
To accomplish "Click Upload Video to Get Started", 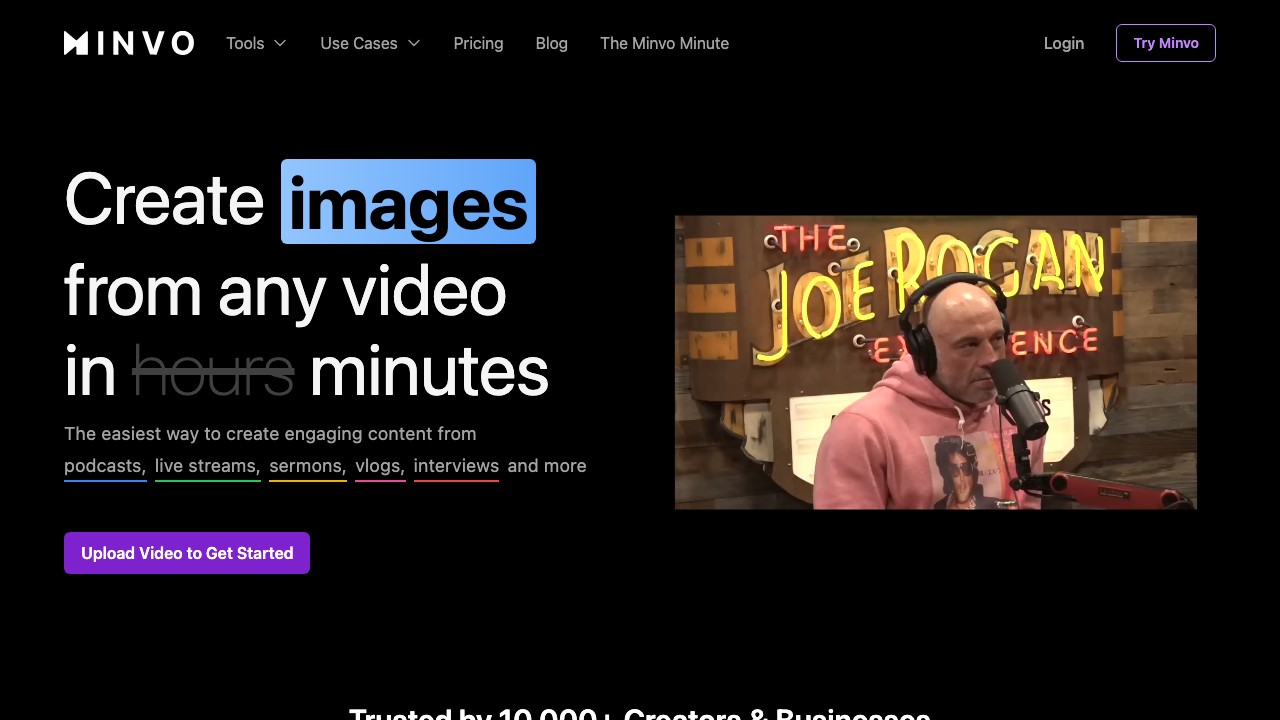I will (x=187, y=553).
